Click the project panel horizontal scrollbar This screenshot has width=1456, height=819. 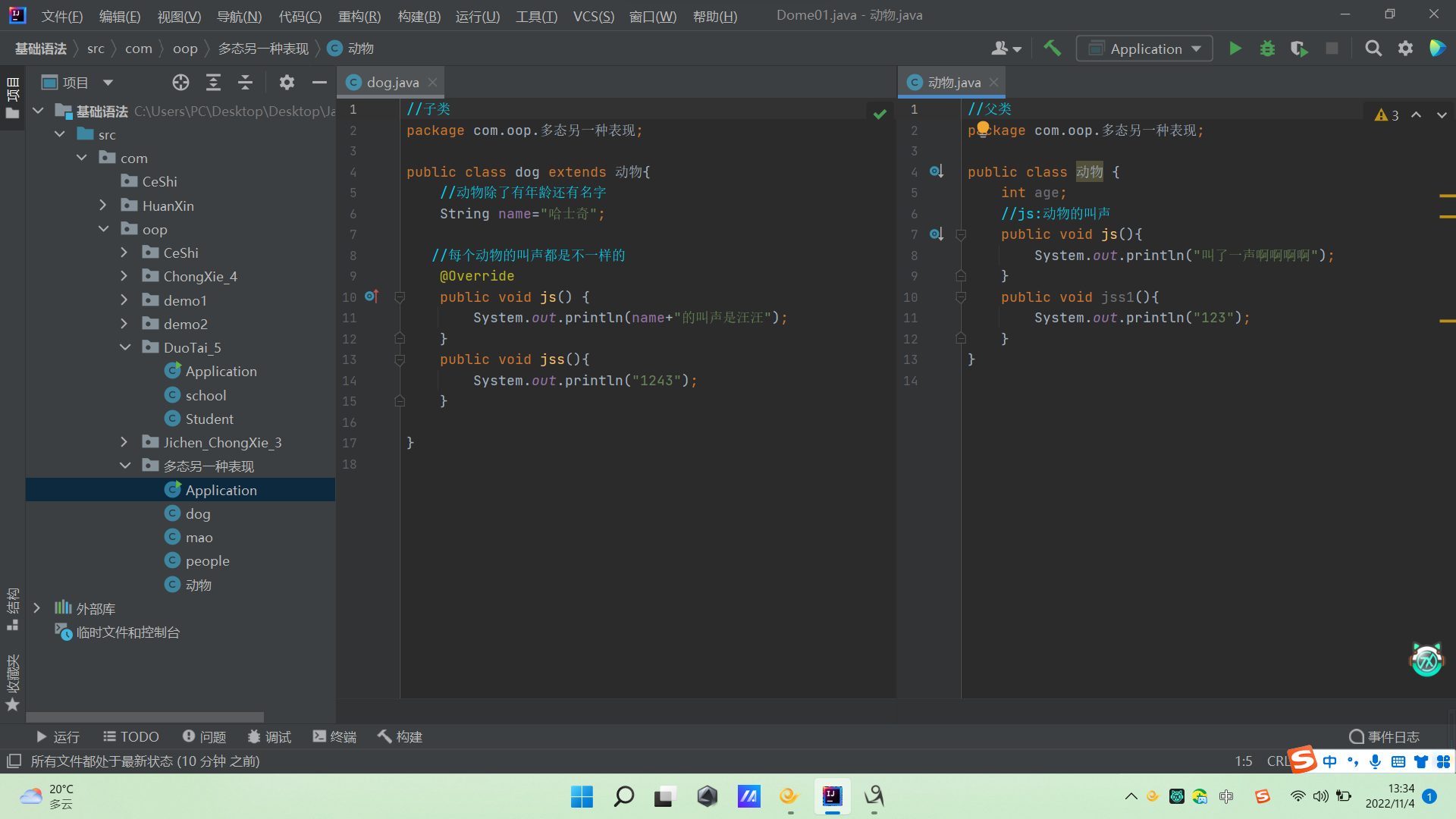[x=144, y=717]
